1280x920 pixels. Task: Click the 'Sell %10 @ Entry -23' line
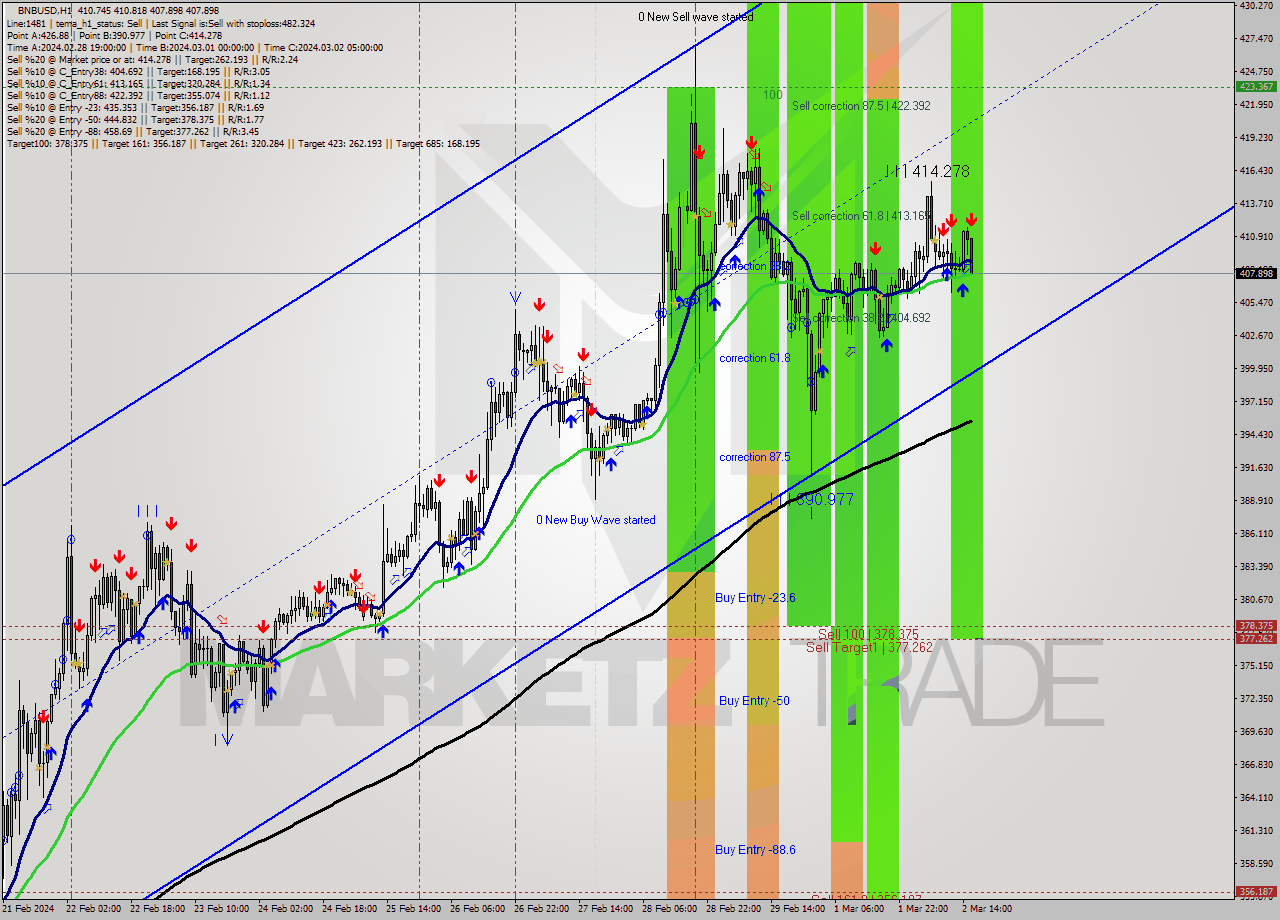(x=135, y=107)
